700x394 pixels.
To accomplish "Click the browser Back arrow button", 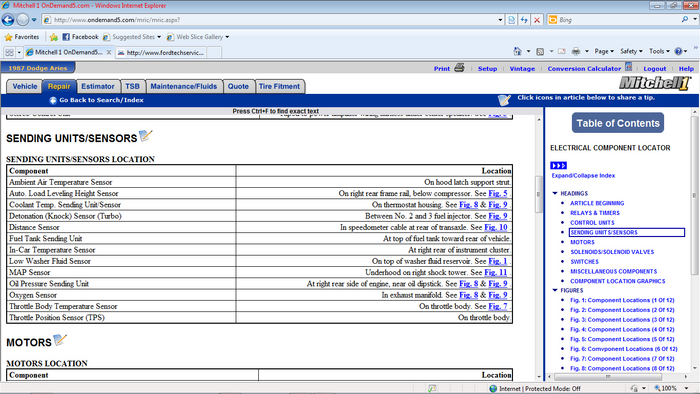I will tap(8, 20).
